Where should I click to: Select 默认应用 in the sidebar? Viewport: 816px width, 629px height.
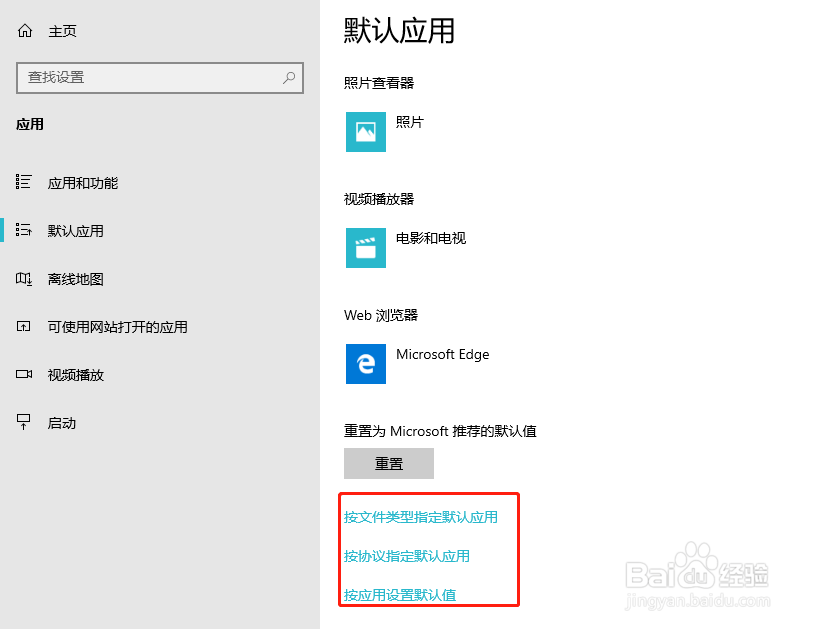pos(75,231)
